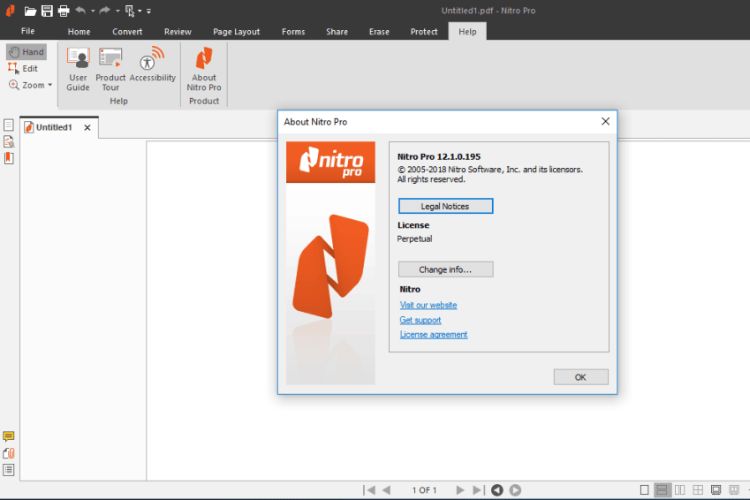Enter full screen view mode

tap(716, 490)
